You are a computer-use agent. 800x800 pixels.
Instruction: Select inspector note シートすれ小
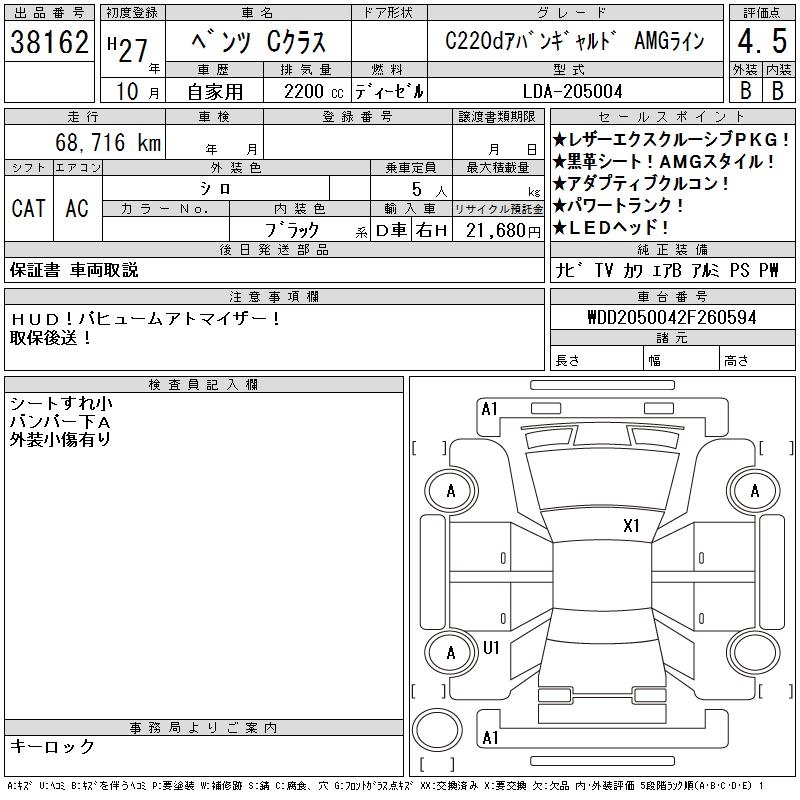(61, 403)
